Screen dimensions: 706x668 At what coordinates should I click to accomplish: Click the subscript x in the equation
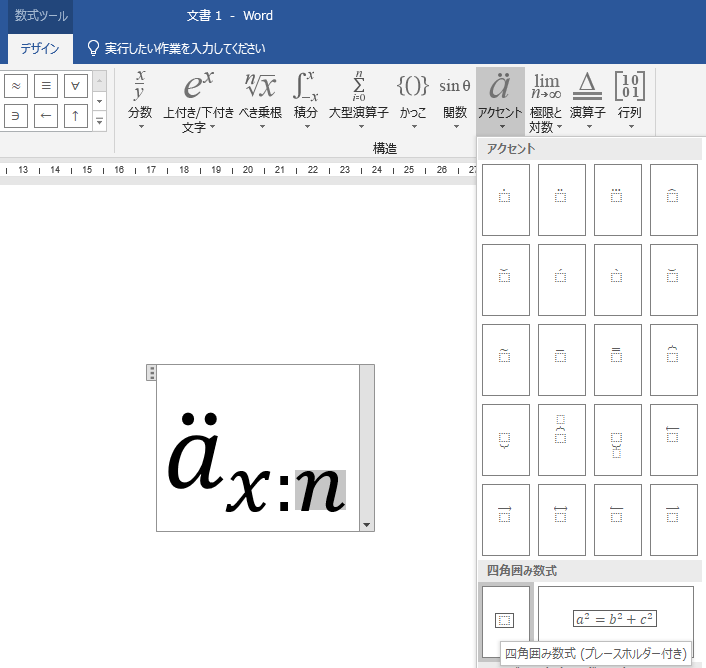coord(249,490)
